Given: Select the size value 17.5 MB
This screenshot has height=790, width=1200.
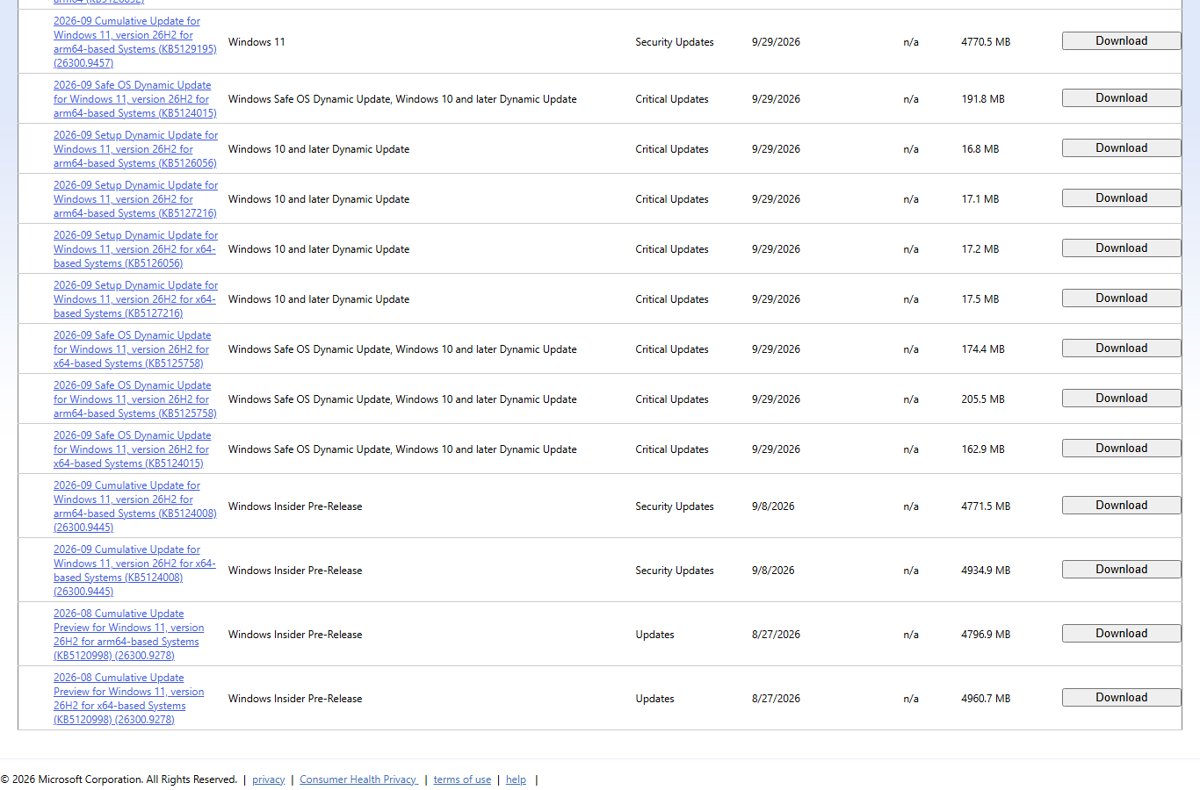Looking at the screenshot, I should click(980, 299).
